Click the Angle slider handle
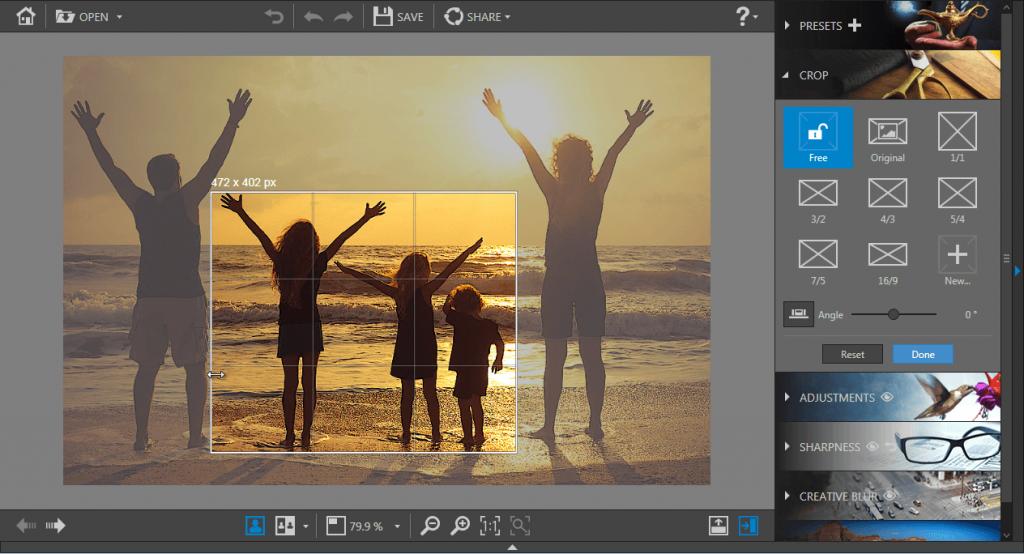The height and width of the screenshot is (554, 1024). 893,314
